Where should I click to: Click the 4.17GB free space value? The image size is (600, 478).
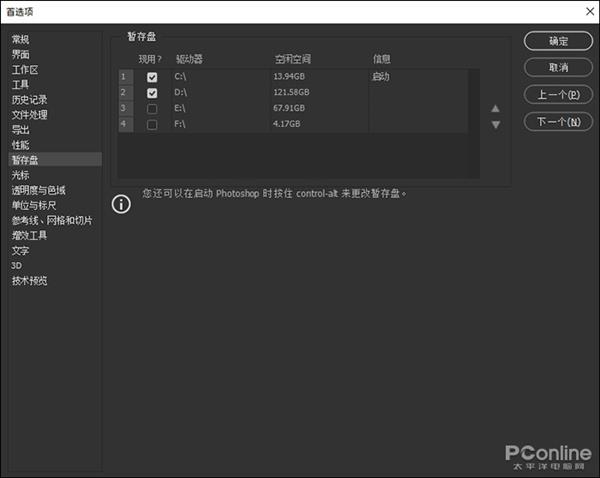coord(287,124)
